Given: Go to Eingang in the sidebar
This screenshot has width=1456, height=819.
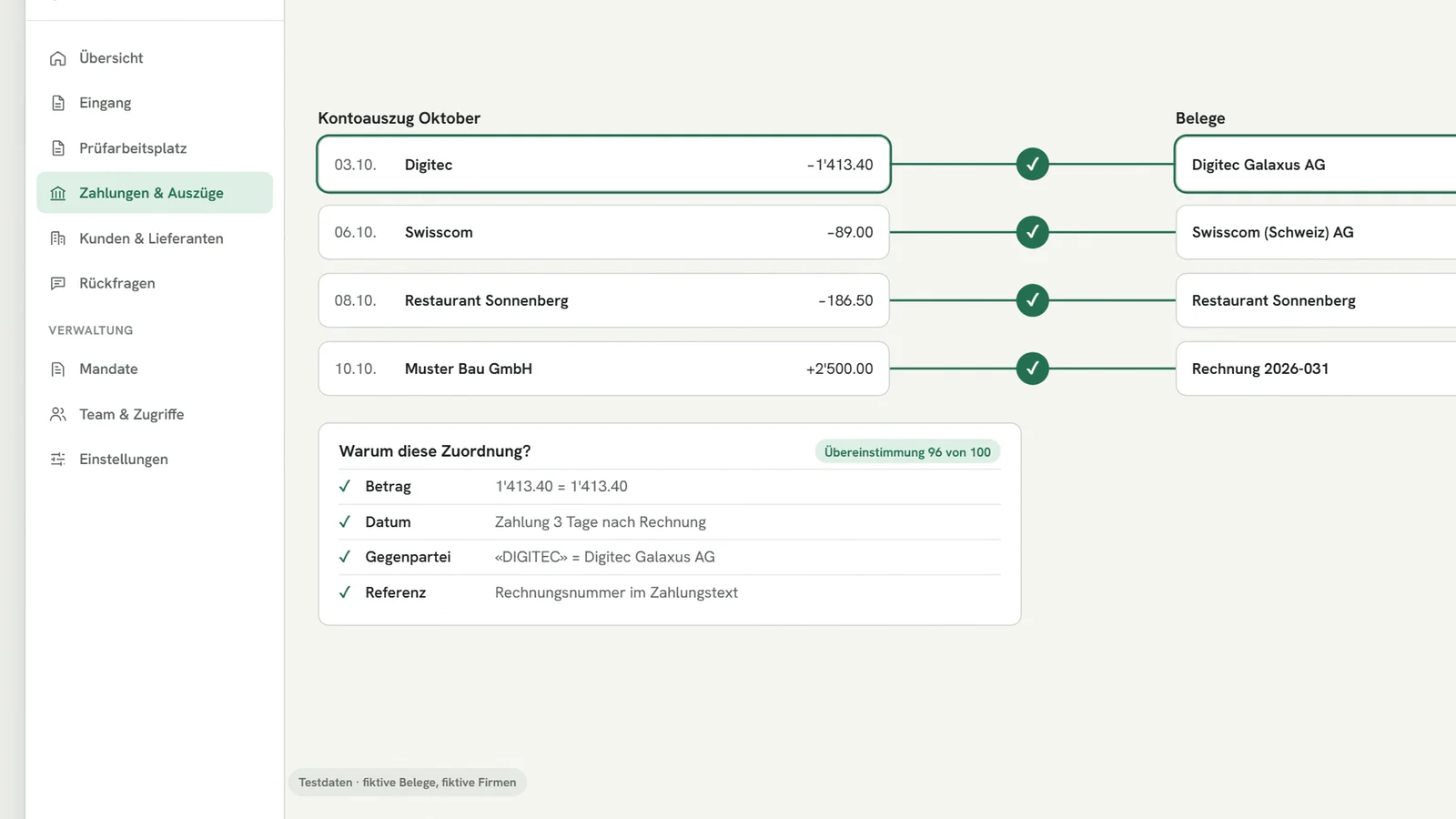Looking at the screenshot, I should pyautogui.click(x=155, y=103).
